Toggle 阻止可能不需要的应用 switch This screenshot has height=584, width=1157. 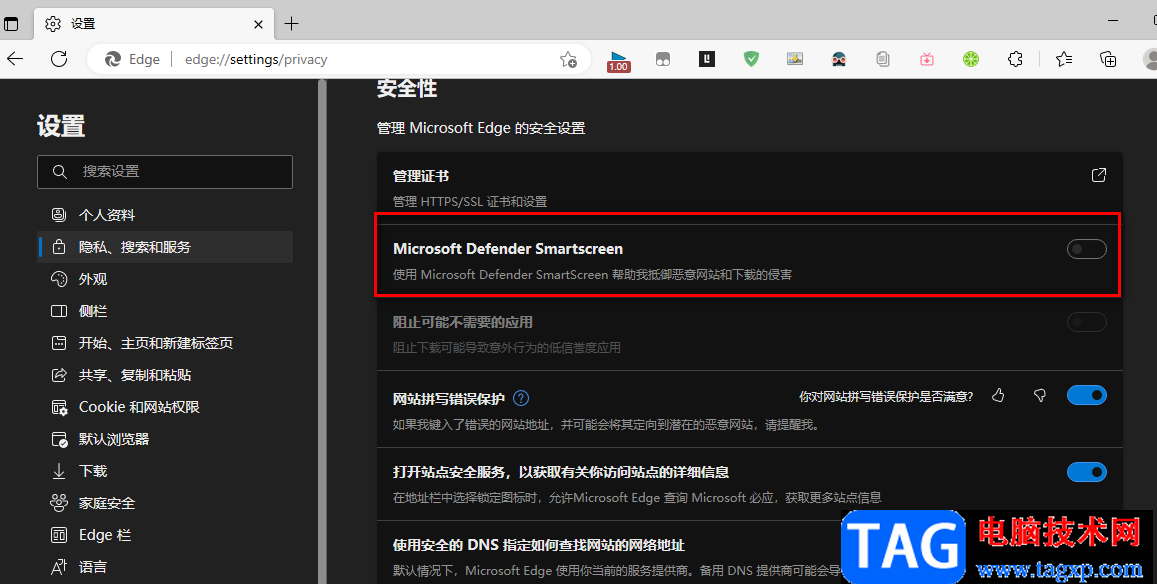tap(1086, 322)
